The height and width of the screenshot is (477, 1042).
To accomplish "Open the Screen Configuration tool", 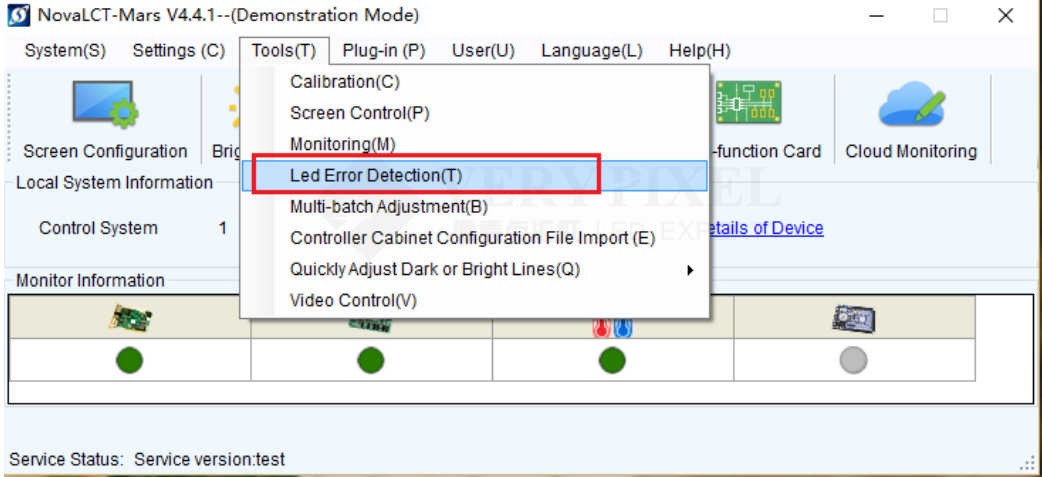I will tap(105, 120).
